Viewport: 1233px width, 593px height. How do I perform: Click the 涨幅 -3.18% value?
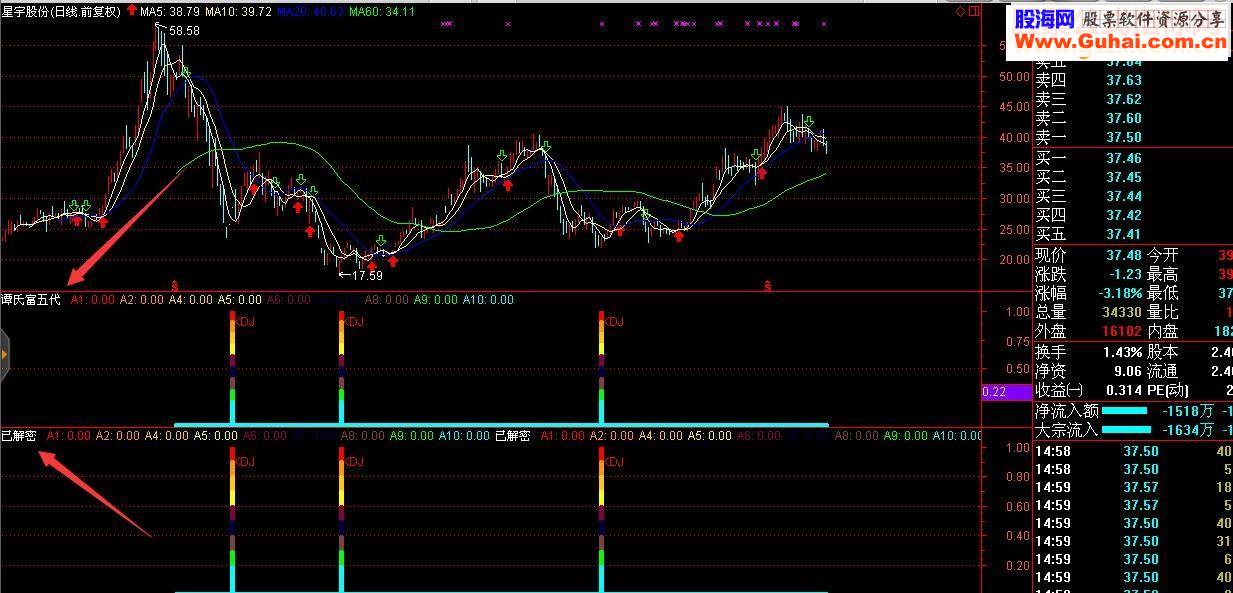pos(1119,293)
